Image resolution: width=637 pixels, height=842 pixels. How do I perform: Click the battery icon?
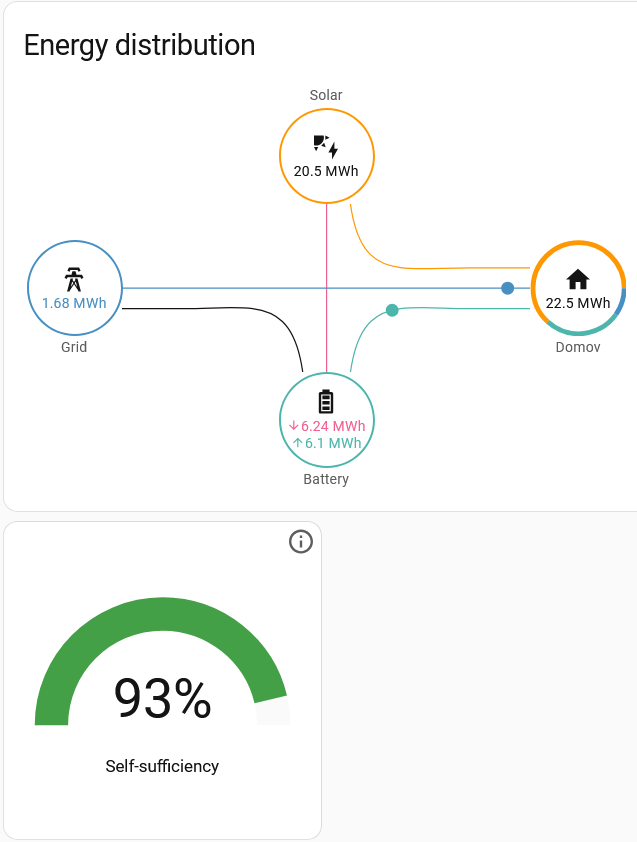[326, 402]
